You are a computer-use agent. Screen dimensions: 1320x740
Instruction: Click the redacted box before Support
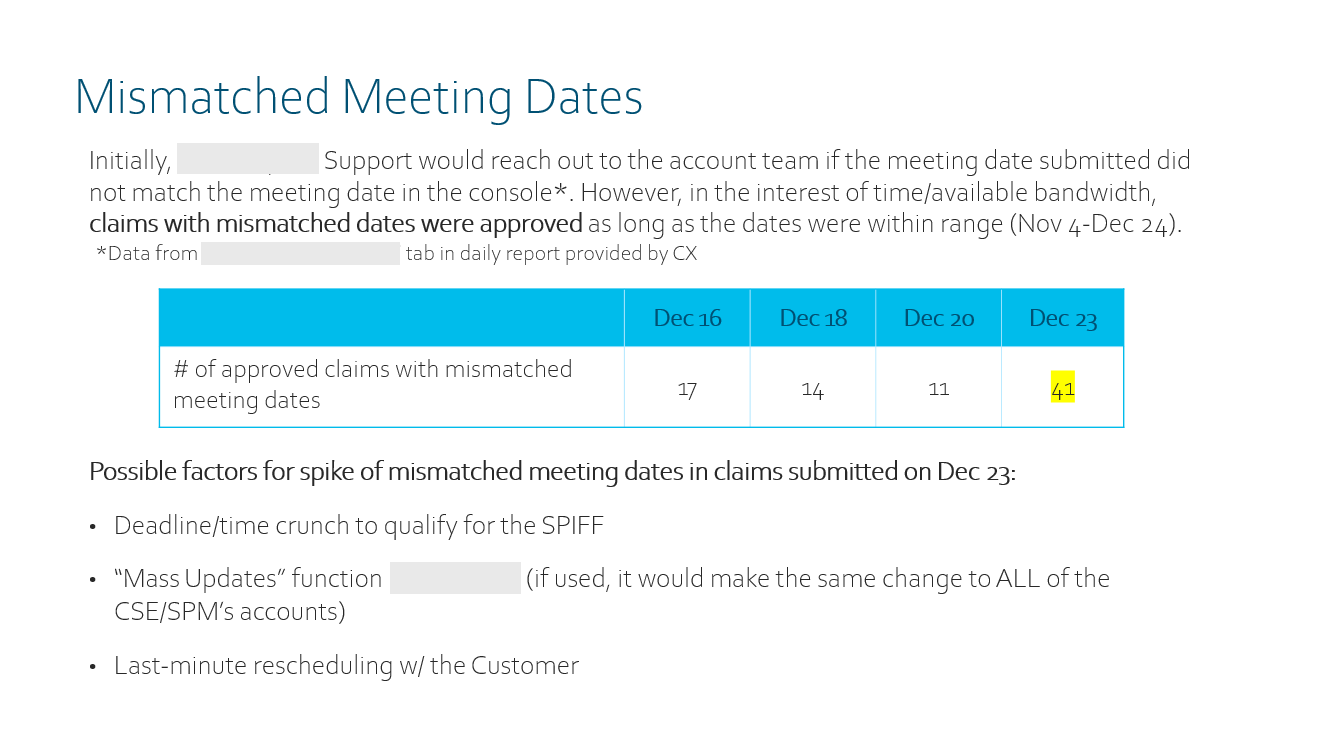[248, 159]
